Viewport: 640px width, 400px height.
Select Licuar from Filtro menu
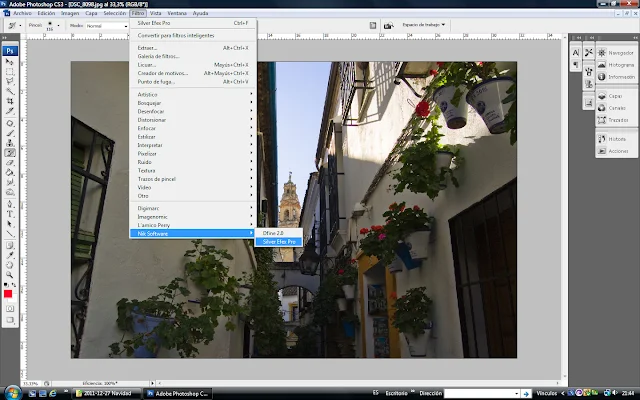(x=193, y=65)
